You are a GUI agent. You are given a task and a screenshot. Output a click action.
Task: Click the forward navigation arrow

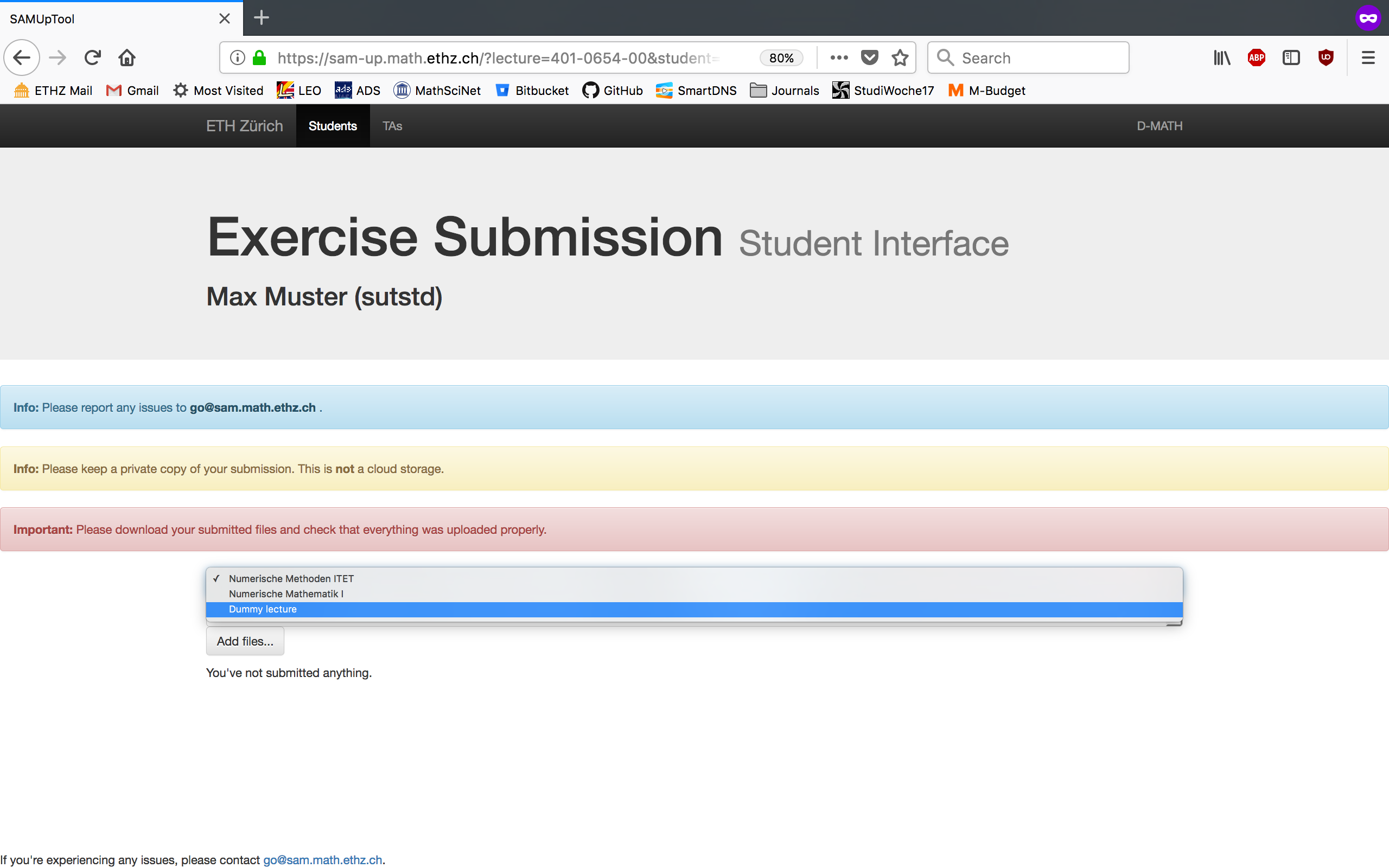pyautogui.click(x=58, y=58)
